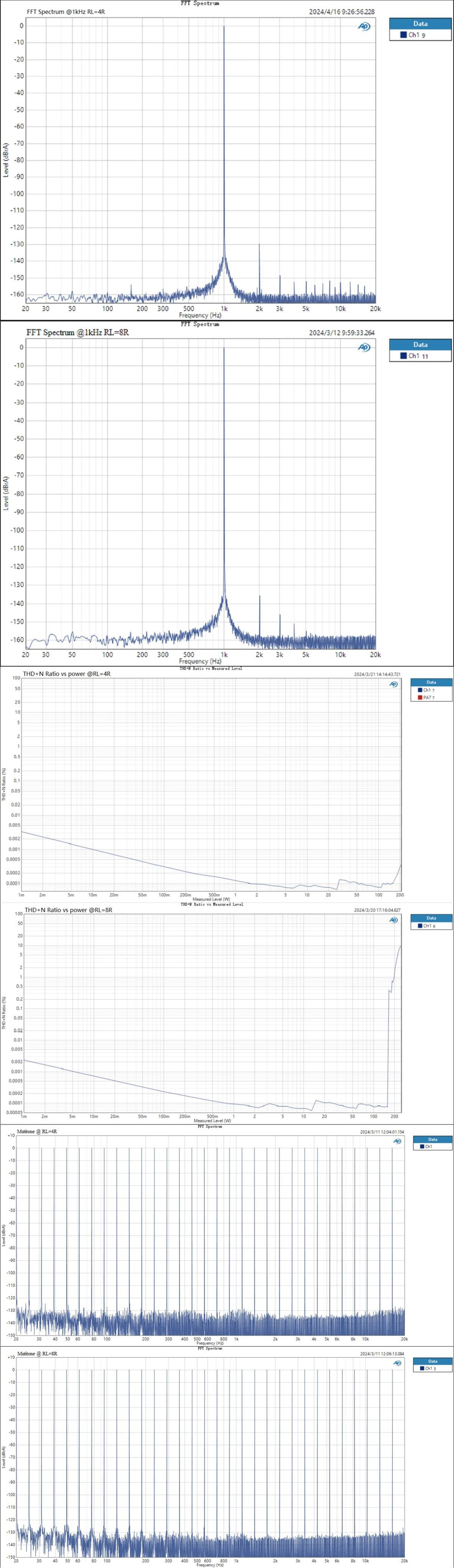
Task: Click the AP logo on FFT Spectrum RL=4R graph
Action: (x=363, y=26)
